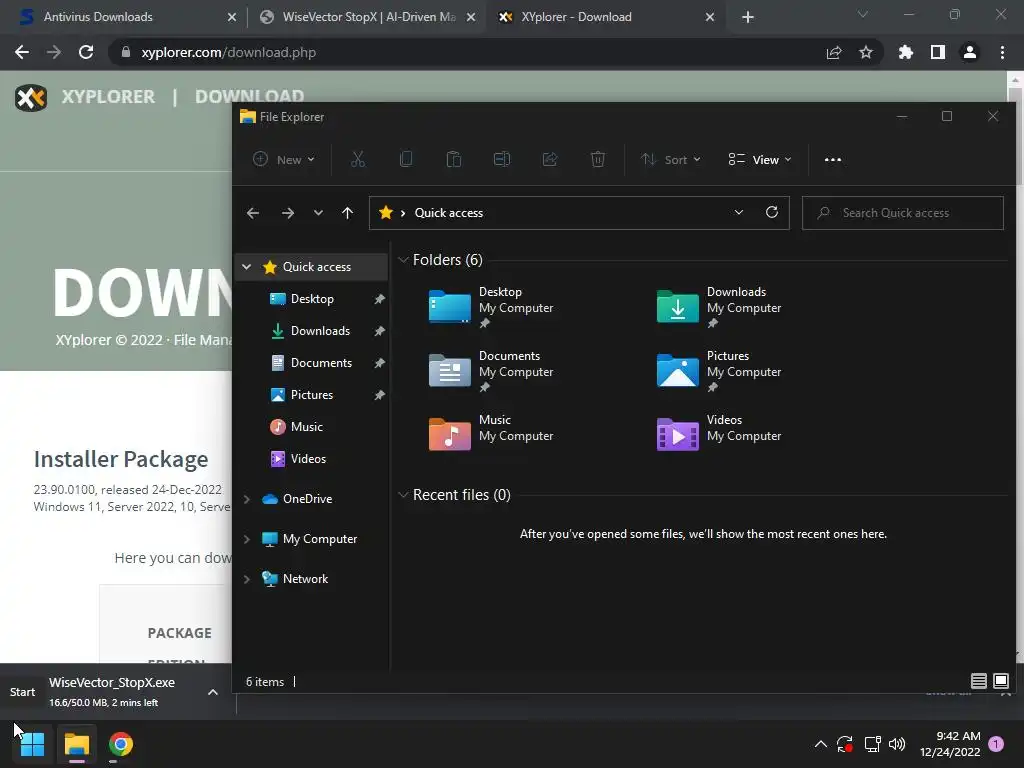This screenshot has width=1024, height=768.
Task: Click the Search Quick access field
Action: pos(903,213)
